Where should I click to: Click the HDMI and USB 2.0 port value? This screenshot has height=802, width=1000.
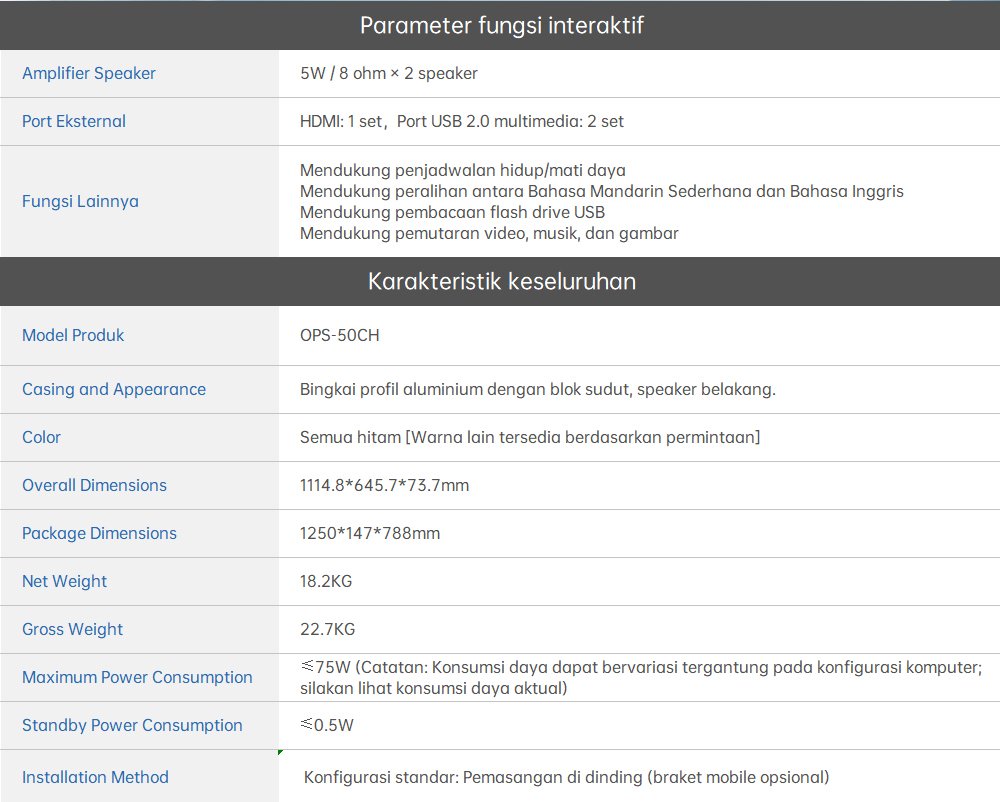pyautogui.click(x=461, y=121)
